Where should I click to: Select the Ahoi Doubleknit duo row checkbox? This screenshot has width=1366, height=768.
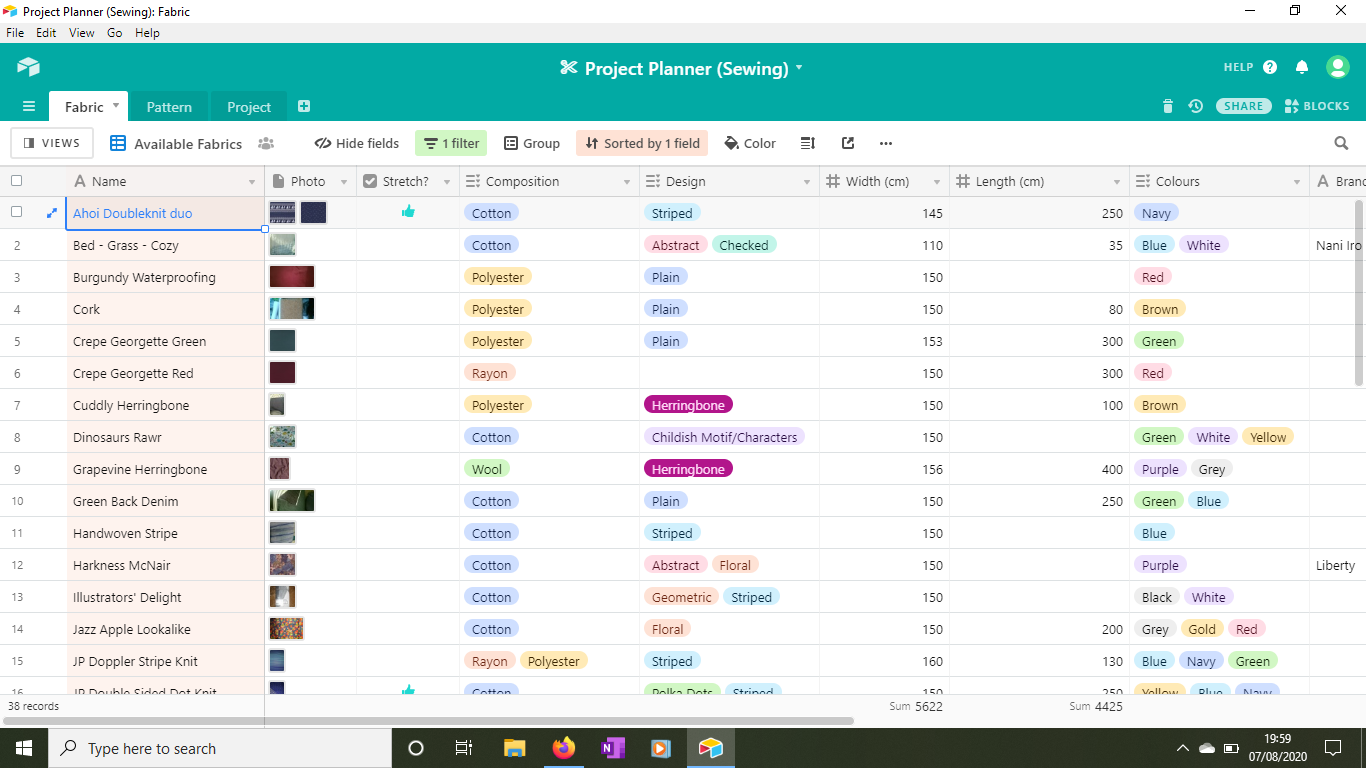(x=16, y=212)
